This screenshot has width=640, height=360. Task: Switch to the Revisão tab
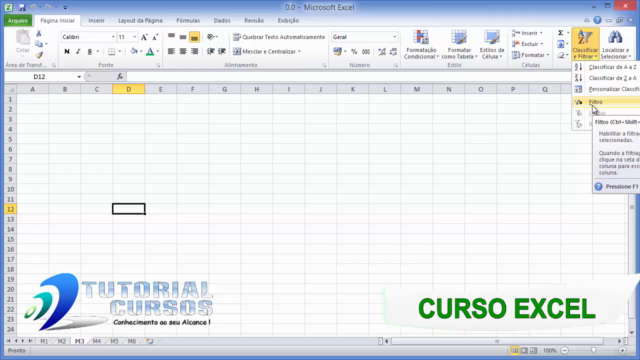(254, 20)
